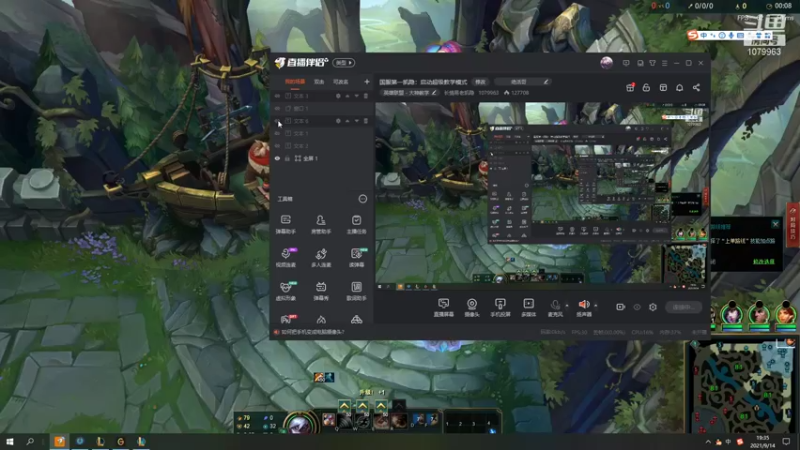The height and width of the screenshot is (450, 800).
Task: Hide the 全屏 1 source
Action: coord(278,158)
